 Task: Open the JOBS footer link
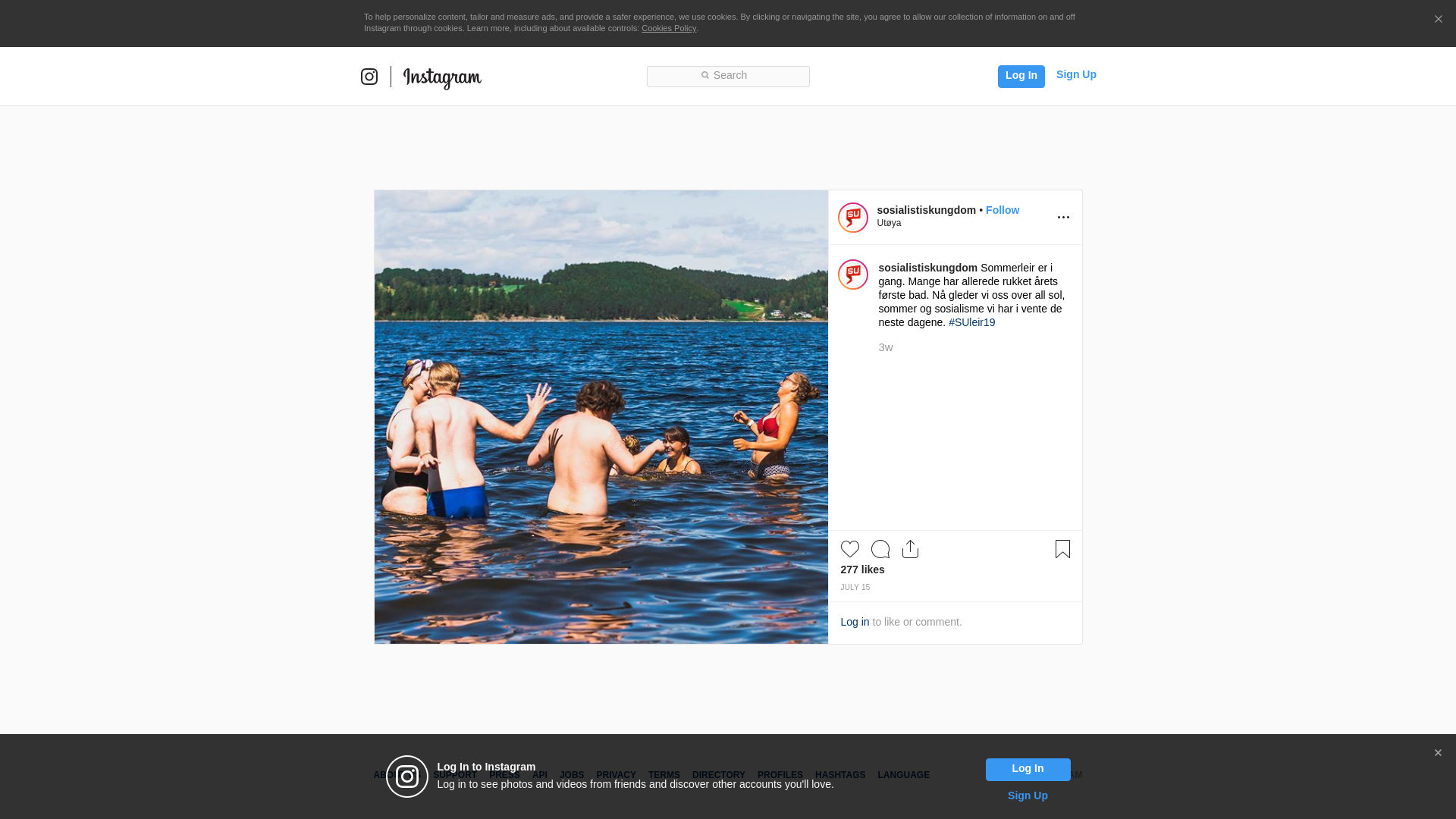(x=572, y=775)
